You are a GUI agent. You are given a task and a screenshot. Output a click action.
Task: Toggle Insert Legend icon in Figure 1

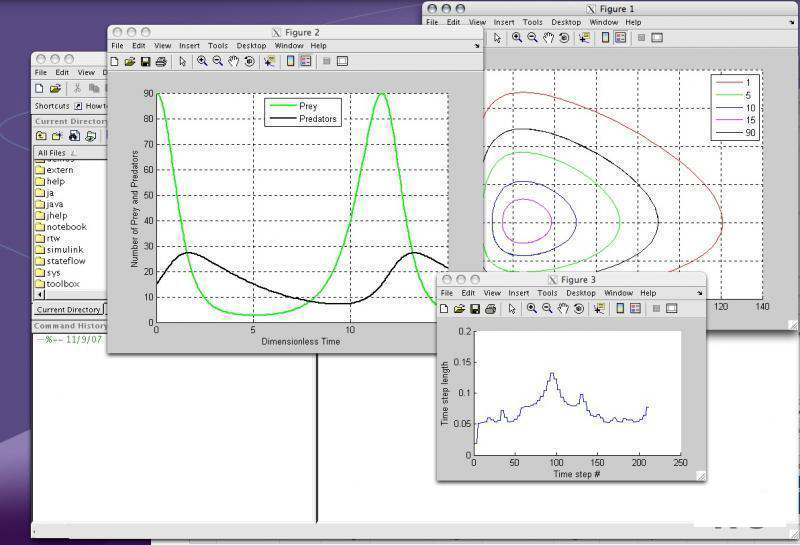(620, 38)
